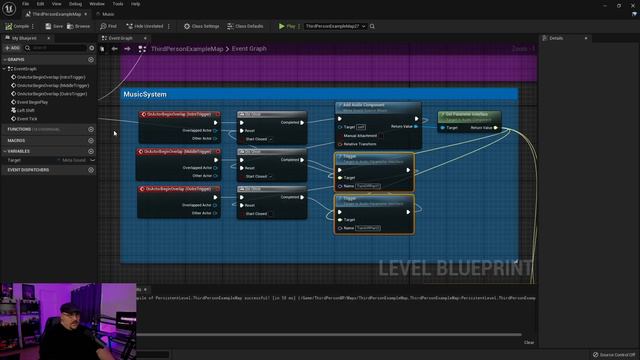Click Clear in the compiler results panel
Image resolution: width=640 pixels, height=360 pixels.
[529, 342]
